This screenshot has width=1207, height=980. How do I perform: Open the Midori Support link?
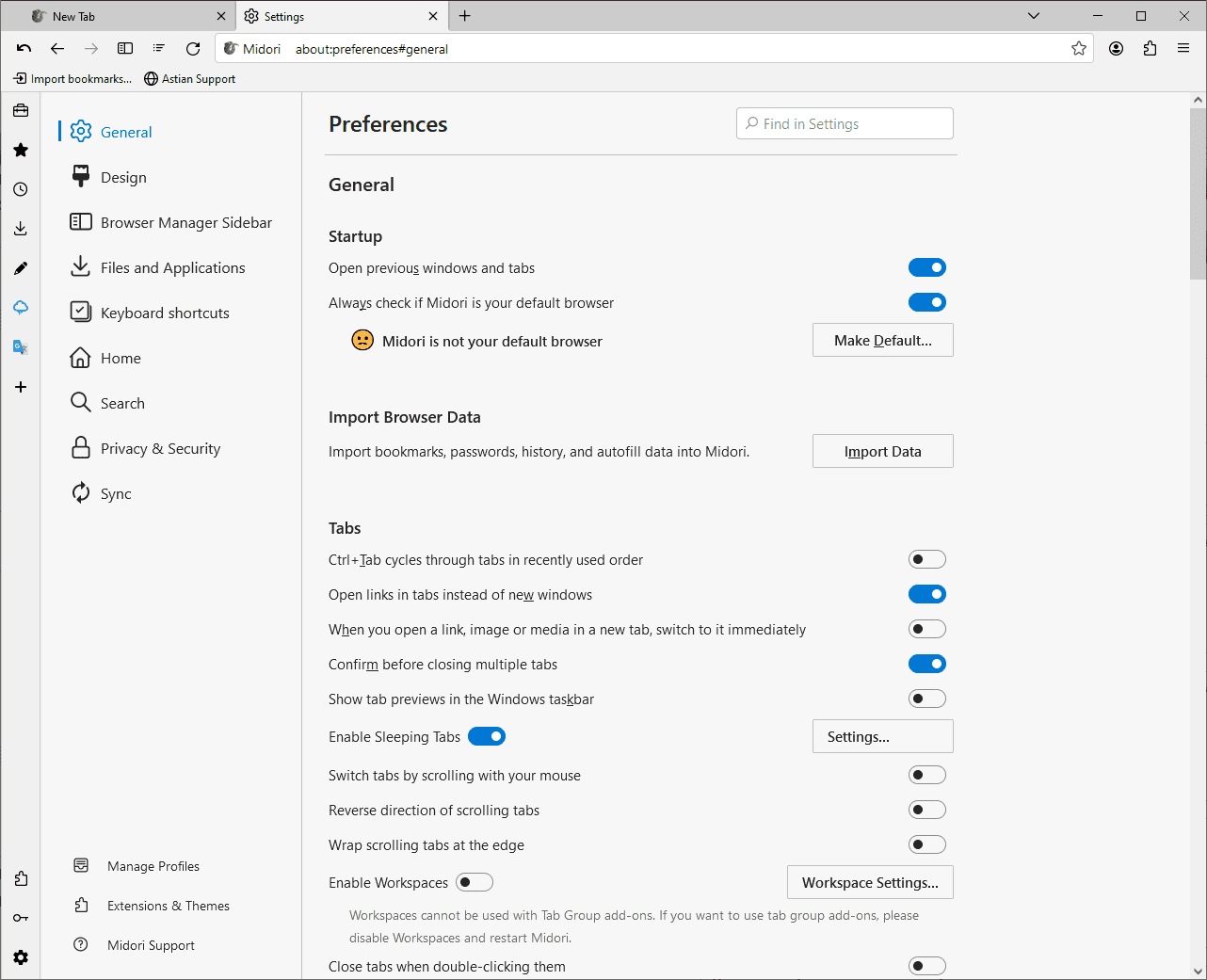151,945
